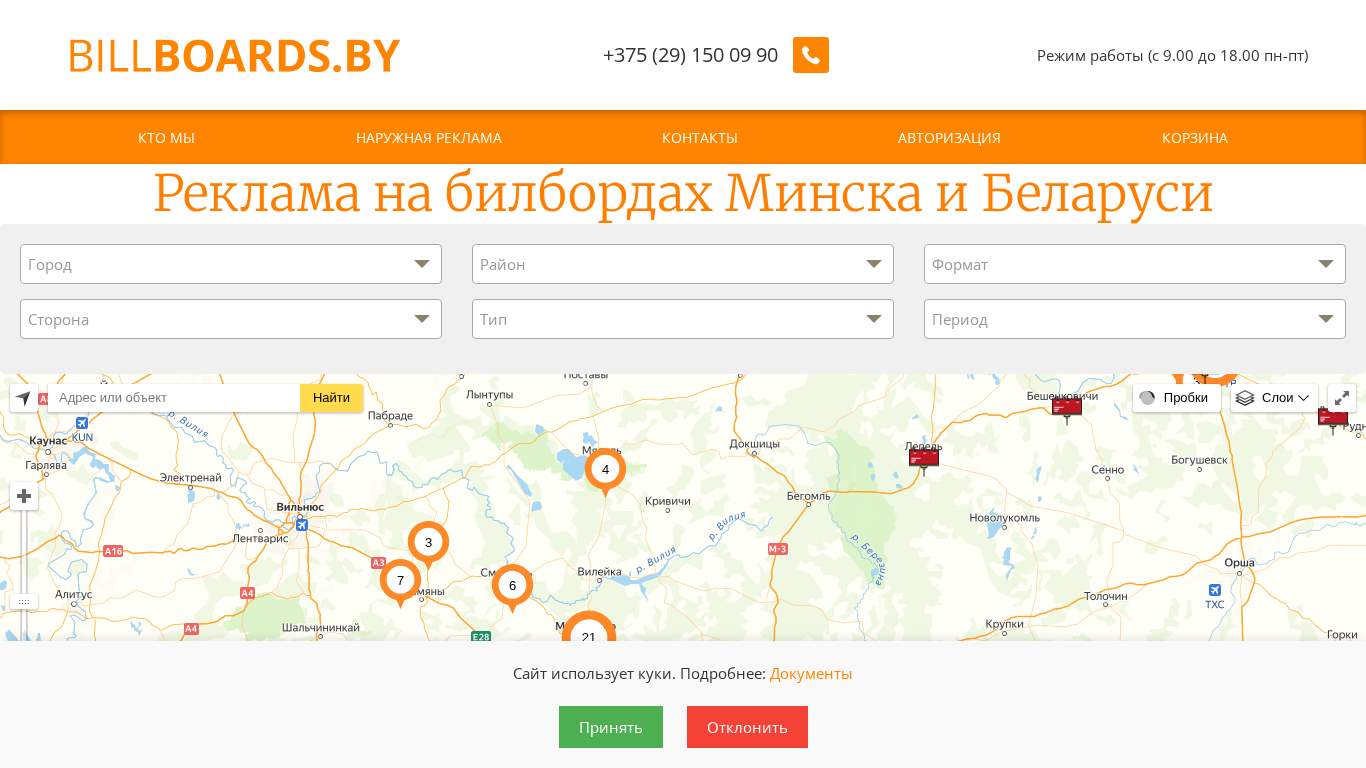Click the E28 road badge on map
Viewport: 1366px width, 768px height.
482,636
